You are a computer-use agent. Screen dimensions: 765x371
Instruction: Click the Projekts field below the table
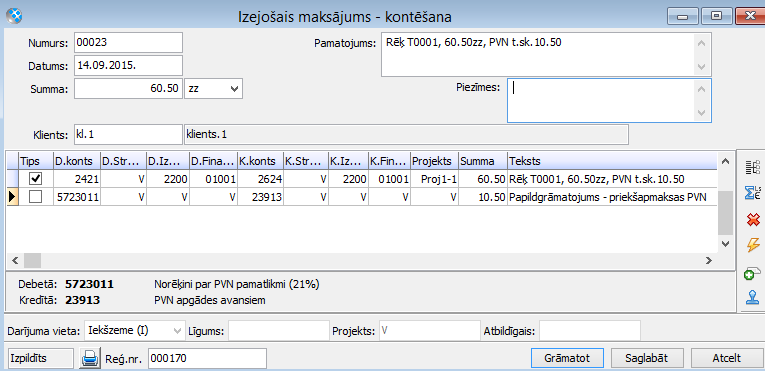point(429,330)
